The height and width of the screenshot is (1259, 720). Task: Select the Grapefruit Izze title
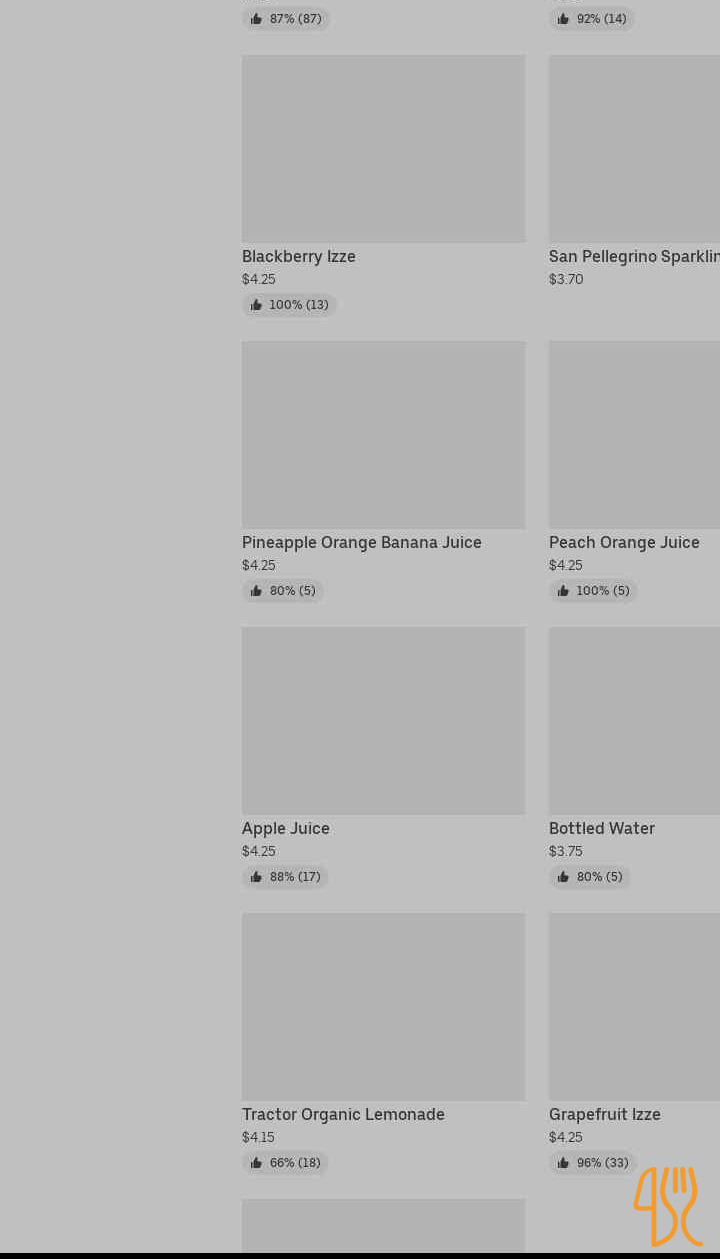(605, 1115)
